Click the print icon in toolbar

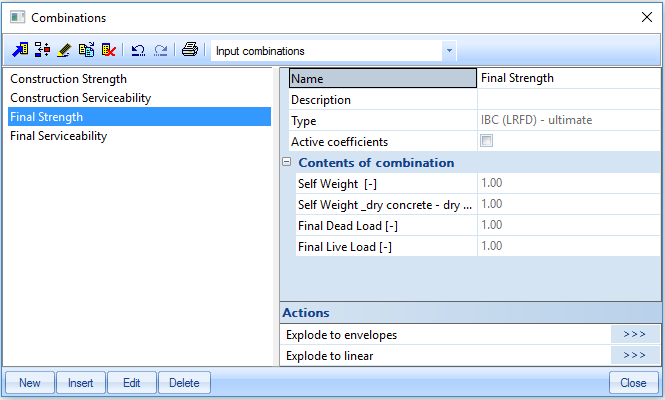[190, 50]
